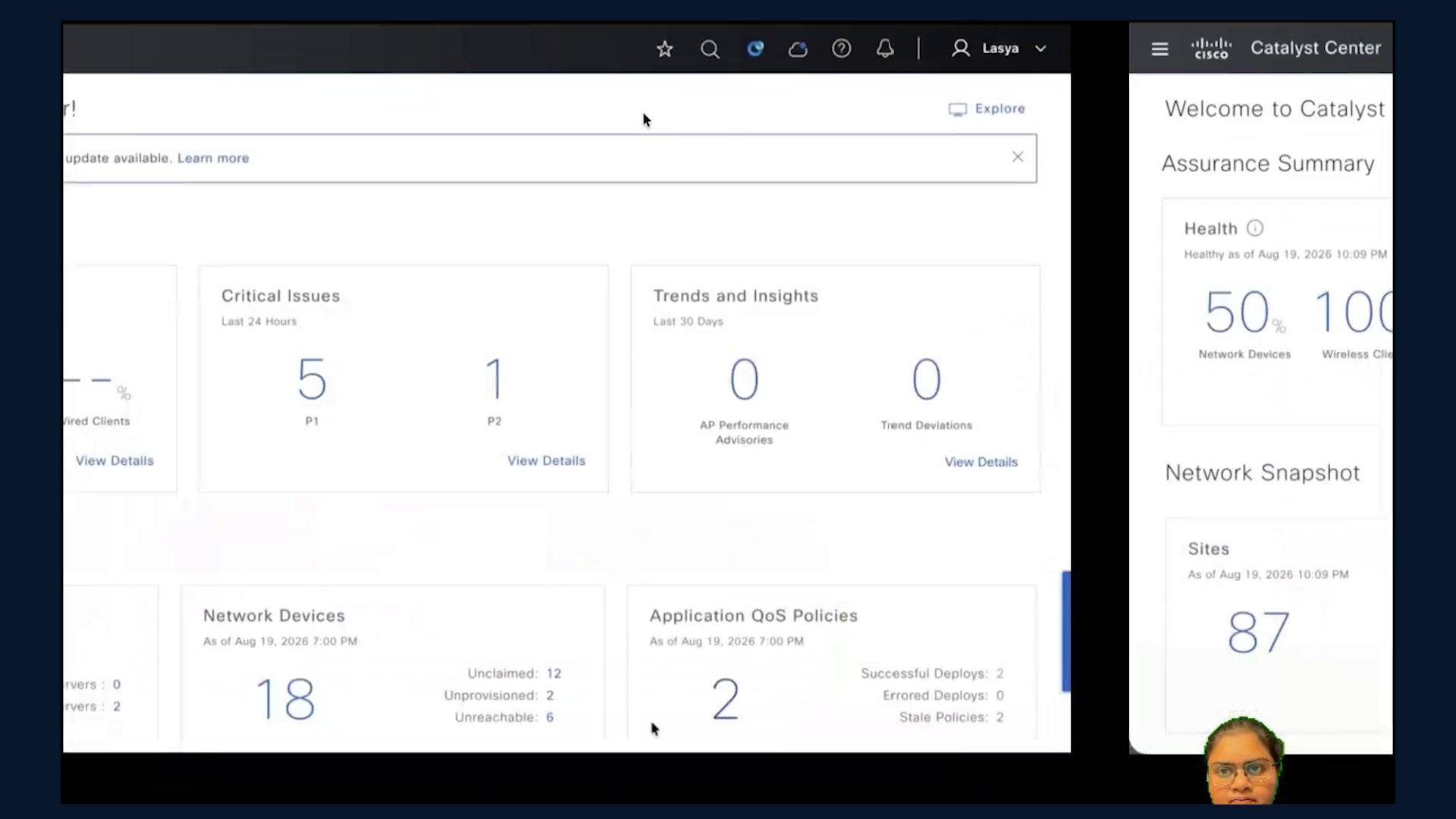Open the Learn more link
Viewport: 1456px width, 819px height.
213,158
